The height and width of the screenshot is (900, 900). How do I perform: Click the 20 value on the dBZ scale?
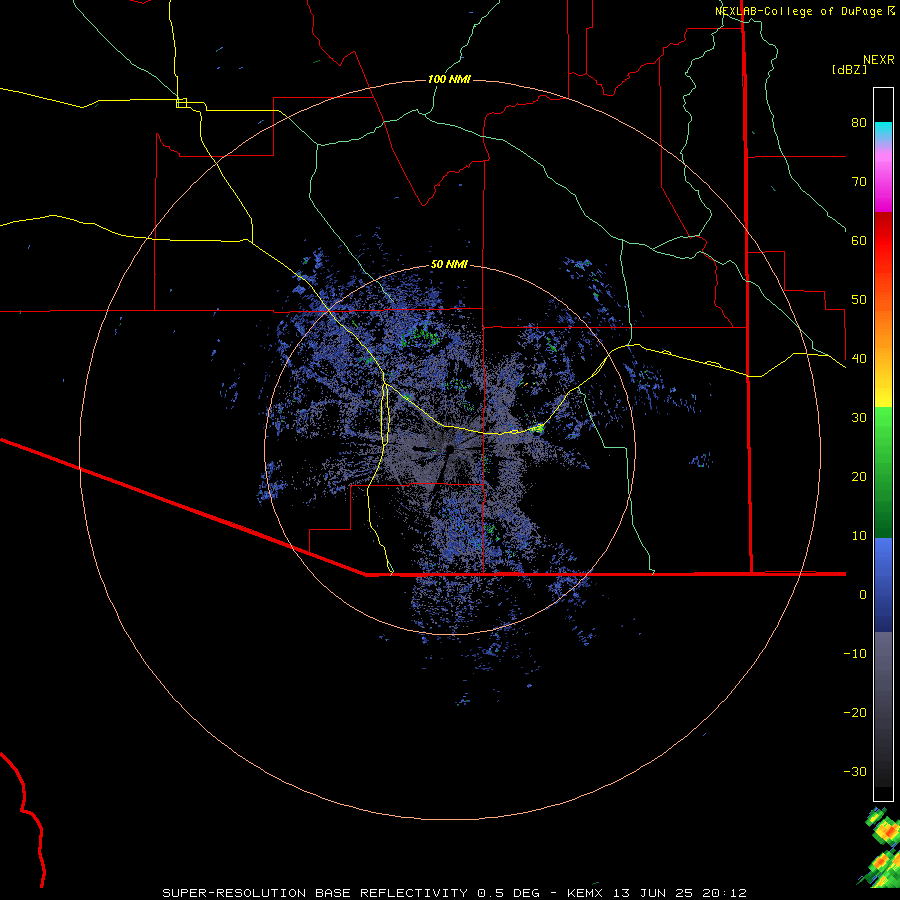pyautogui.click(x=859, y=476)
